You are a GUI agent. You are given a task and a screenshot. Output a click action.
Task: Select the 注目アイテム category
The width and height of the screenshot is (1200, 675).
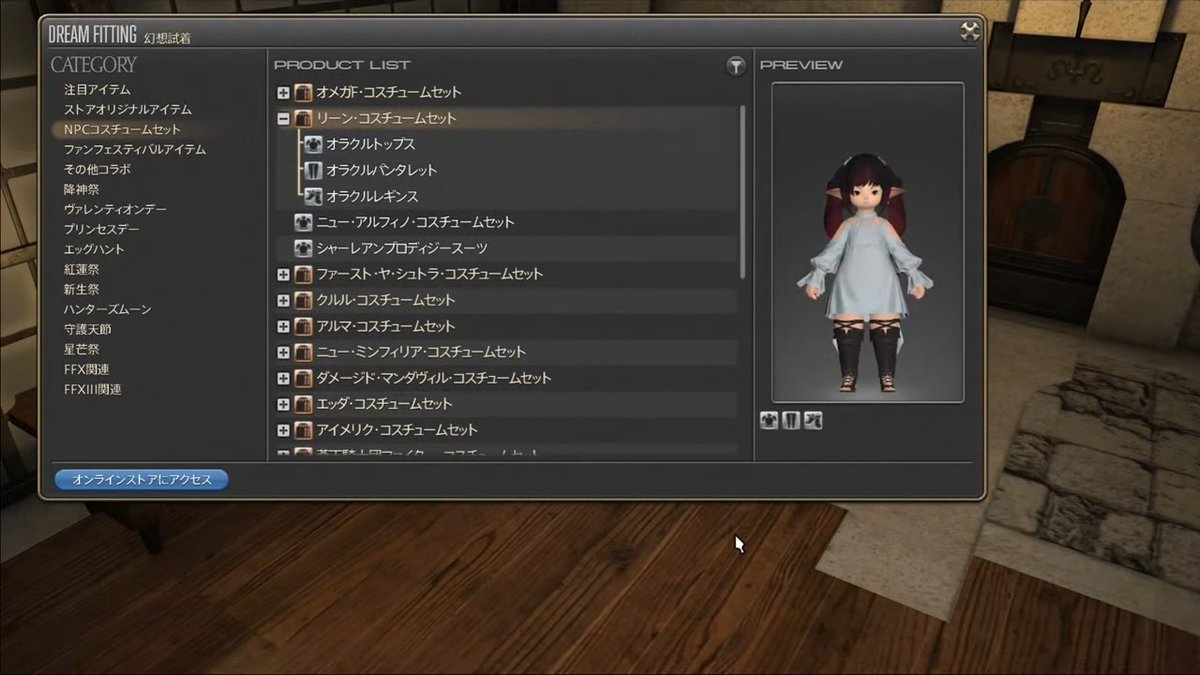(x=97, y=90)
